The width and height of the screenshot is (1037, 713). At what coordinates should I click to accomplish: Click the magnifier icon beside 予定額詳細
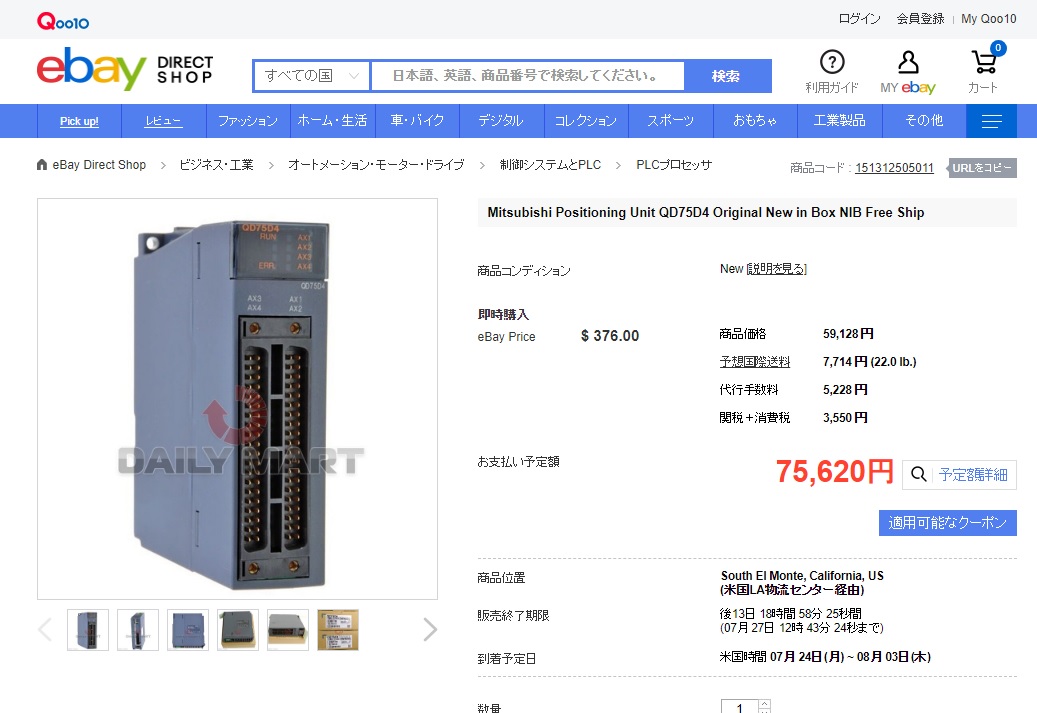pos(918,474)
